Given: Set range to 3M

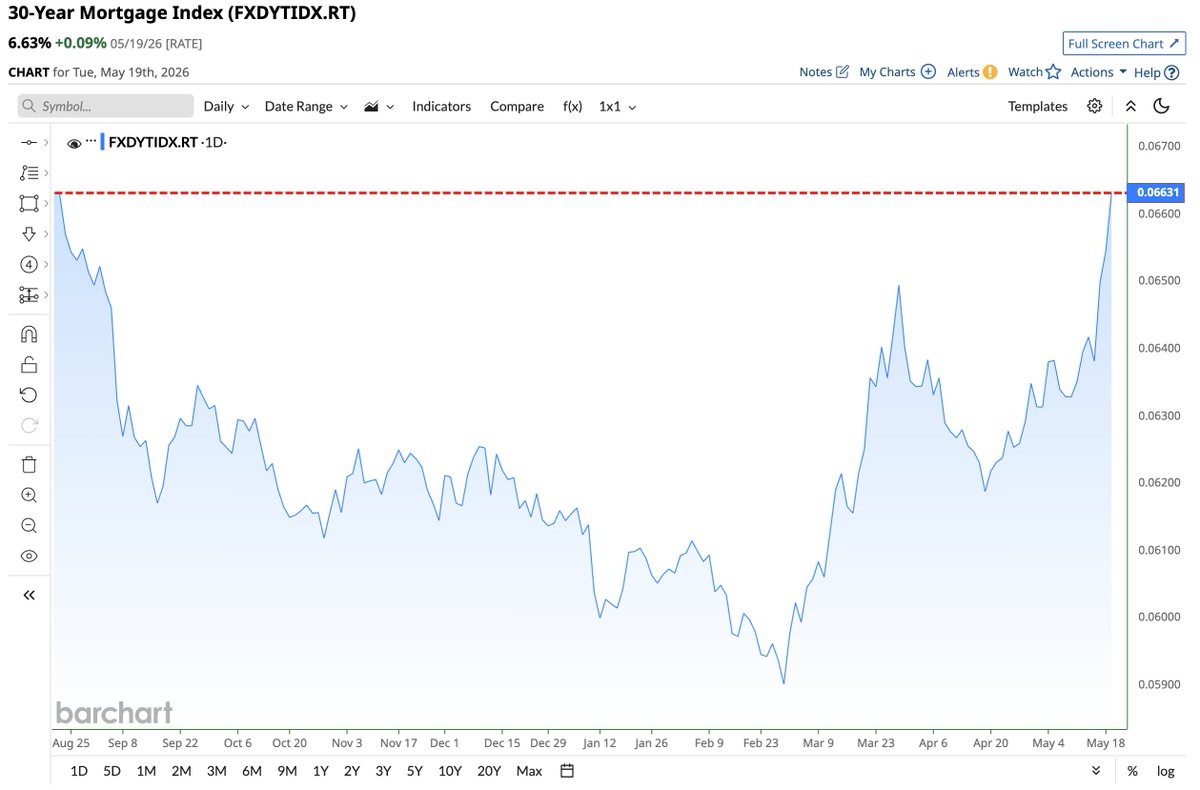Looking at the screenshot, I should pos(216,771).
